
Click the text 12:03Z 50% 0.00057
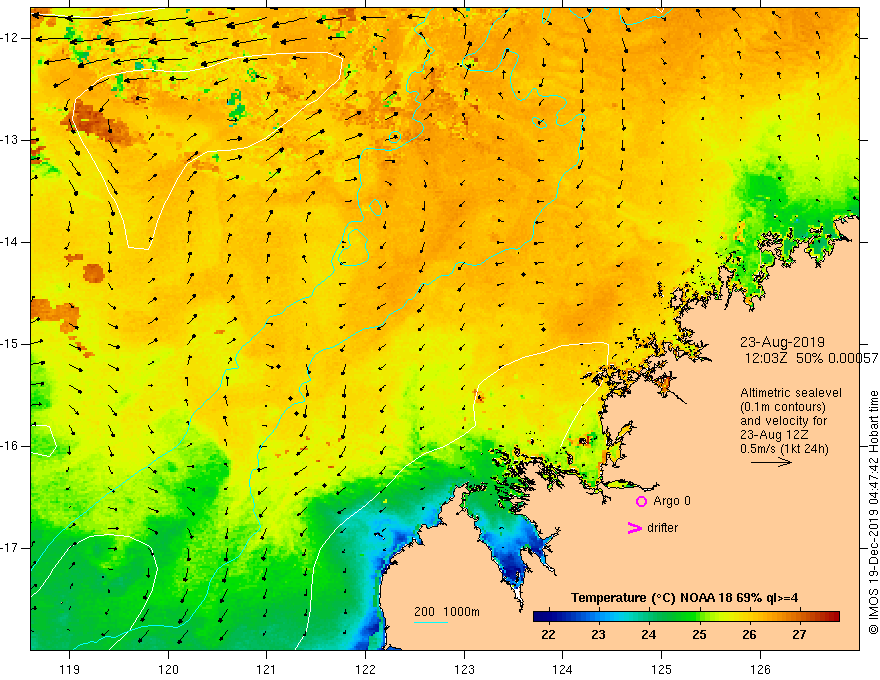coord(812,359)
